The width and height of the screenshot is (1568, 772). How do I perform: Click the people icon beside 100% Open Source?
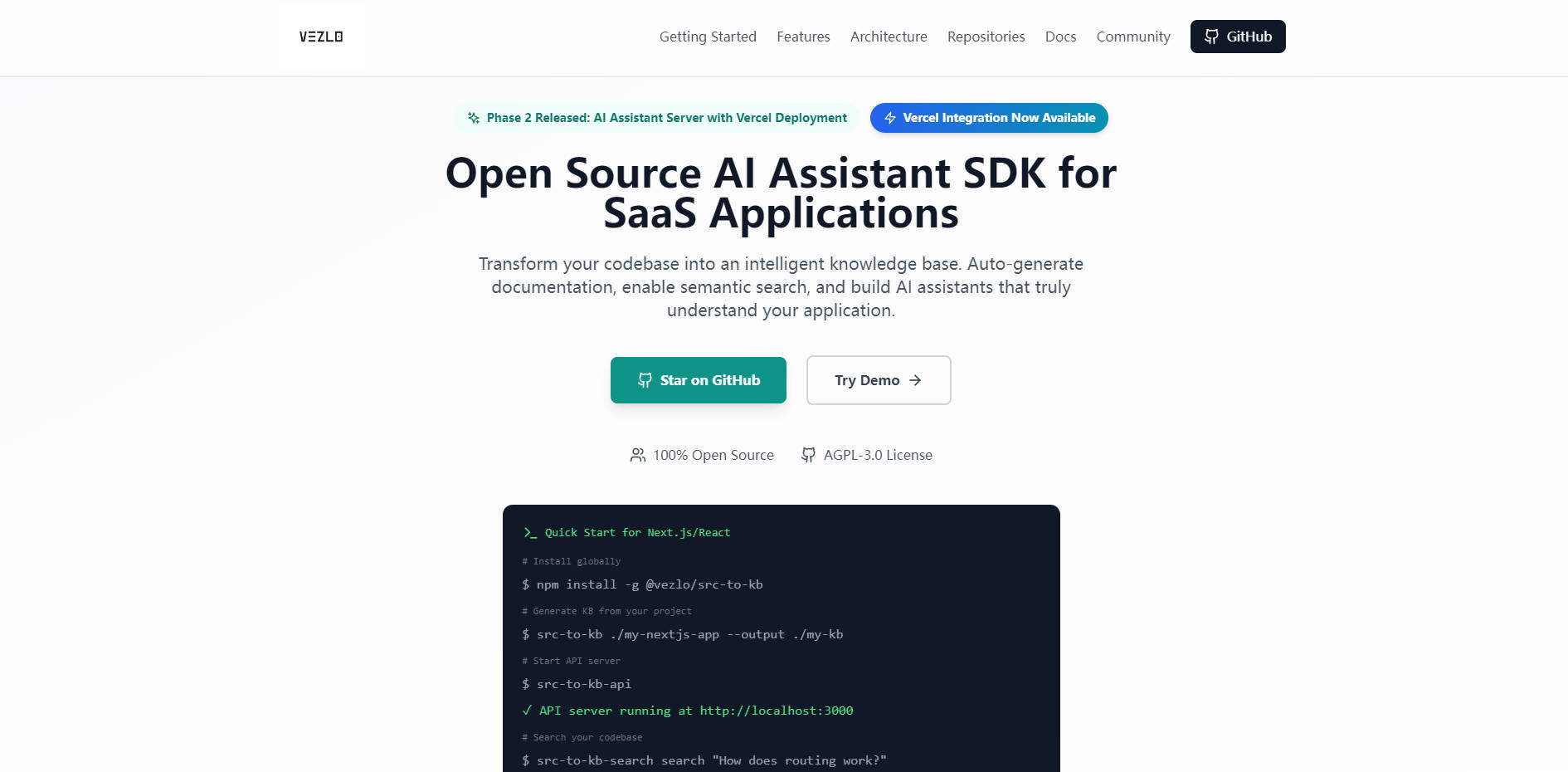click(637, 455)
